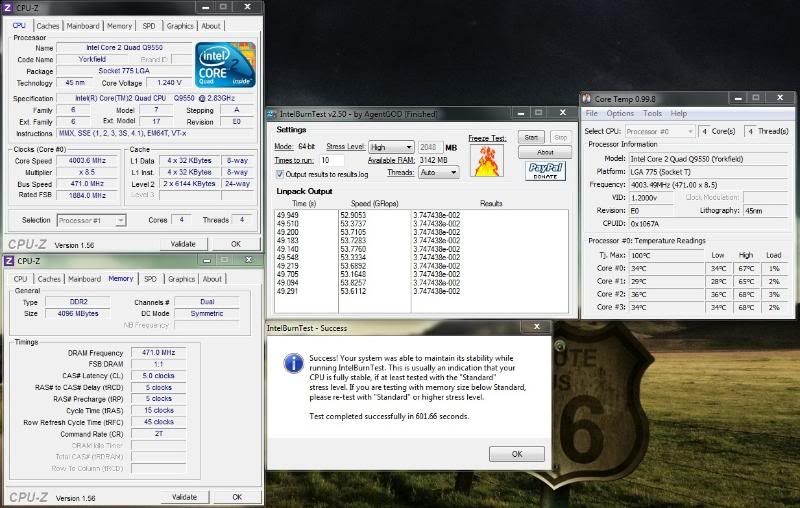Click the Linpack time value 49.291
This screenshot has width=800, height=508.
tap(287, 291)
